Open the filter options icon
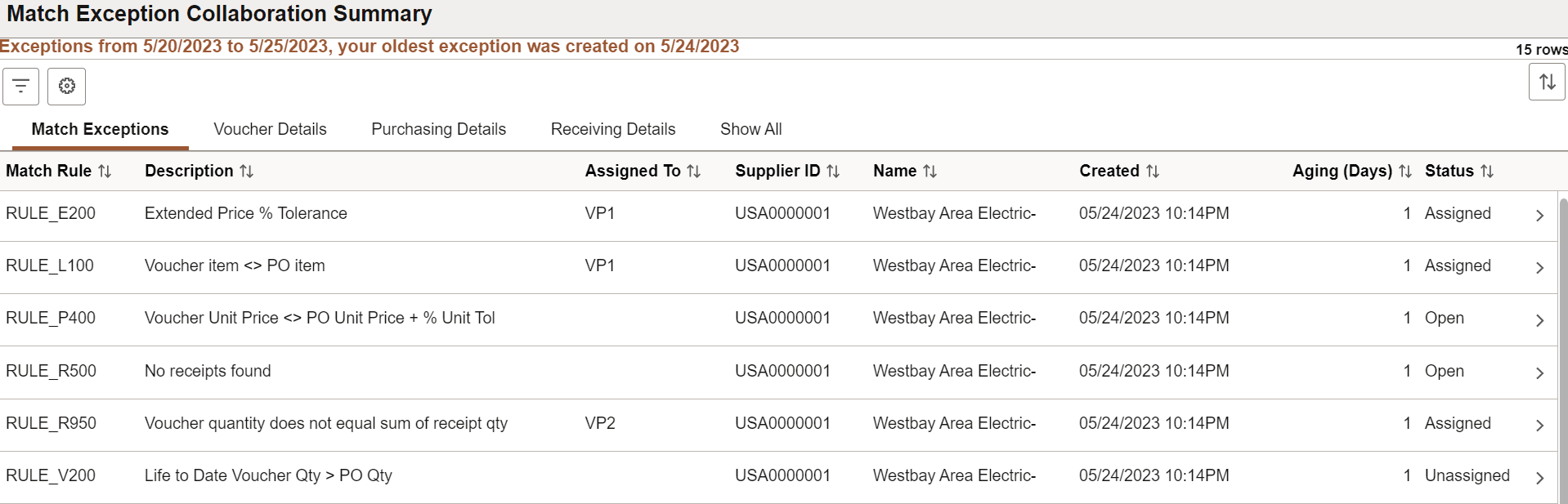The image size is (1568, 504). [21, 86]
